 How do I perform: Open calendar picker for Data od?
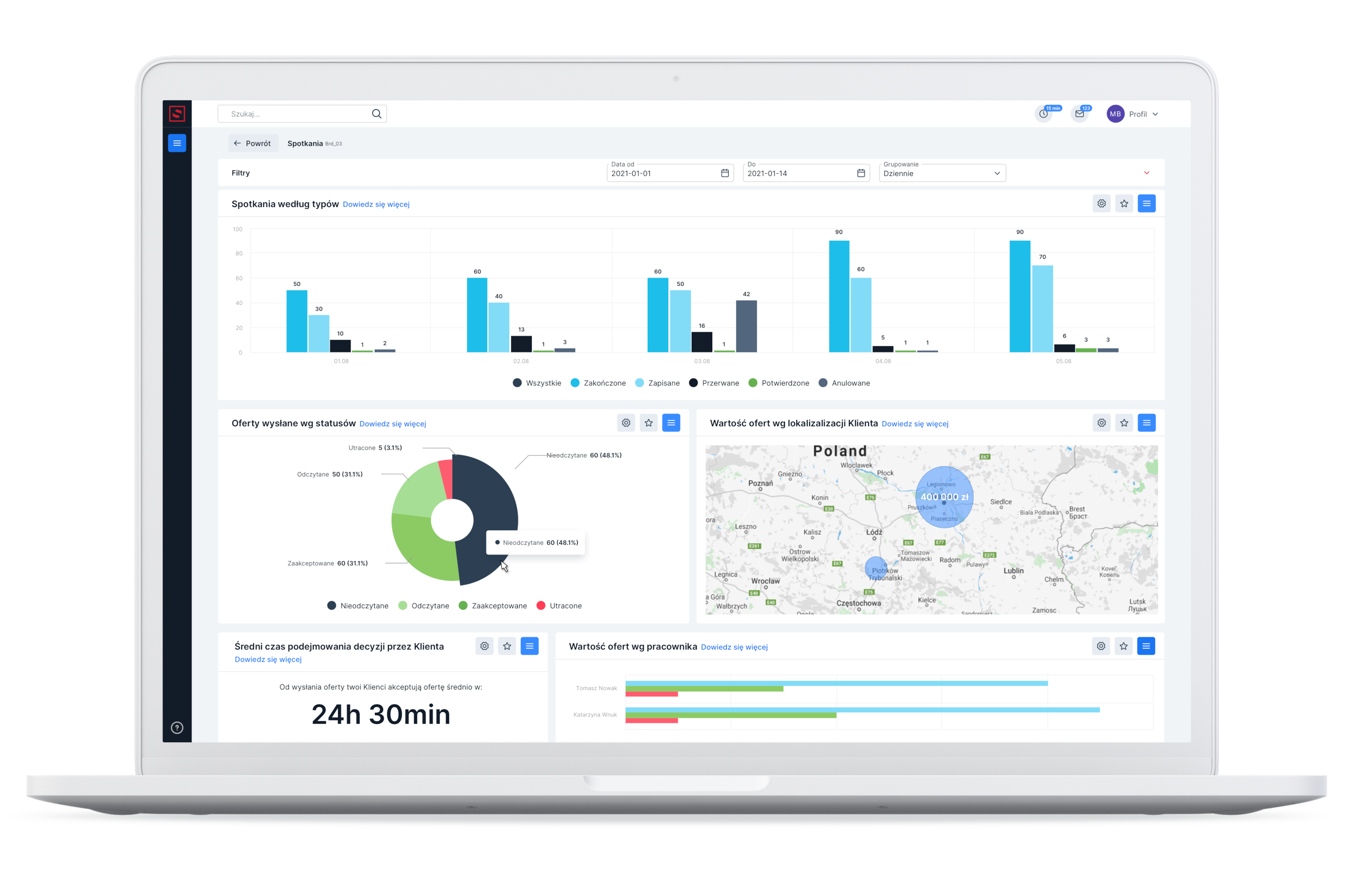click(x=724, y=173)
